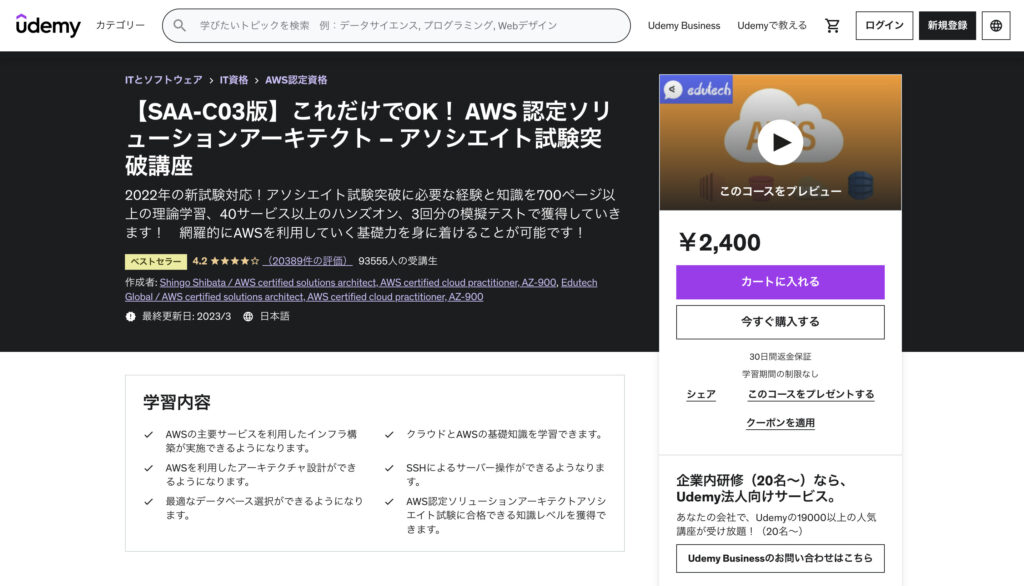Click the シェア link
This screenshot has width=1024, height=586.
(701, 394)
